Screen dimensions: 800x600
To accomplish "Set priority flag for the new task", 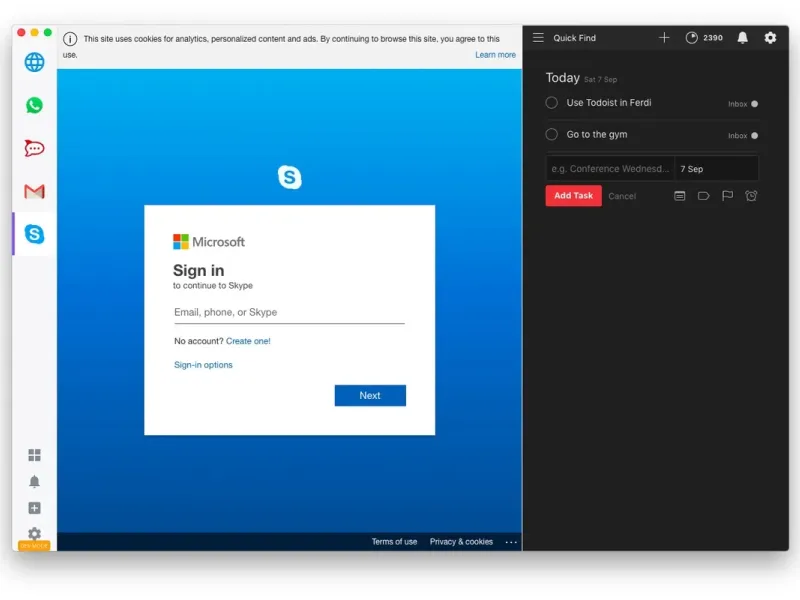I will pos(728,196).
